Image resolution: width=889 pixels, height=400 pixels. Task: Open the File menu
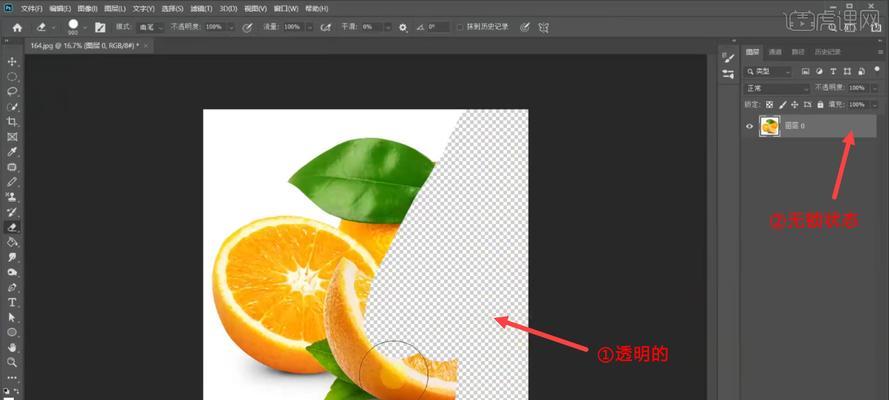[x=32, y=9]
